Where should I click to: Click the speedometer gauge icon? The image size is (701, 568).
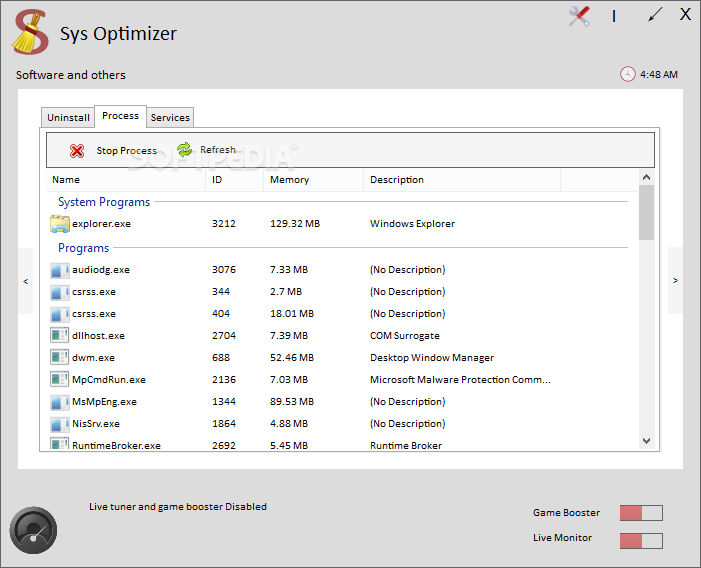[33, 530]
